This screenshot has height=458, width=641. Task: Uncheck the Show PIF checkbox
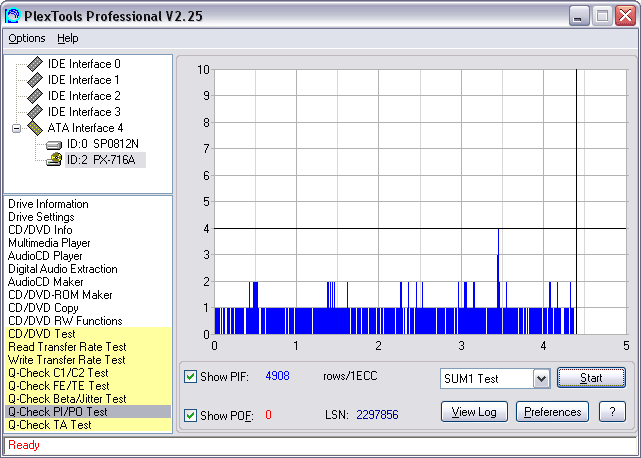[x=190, y=376]
